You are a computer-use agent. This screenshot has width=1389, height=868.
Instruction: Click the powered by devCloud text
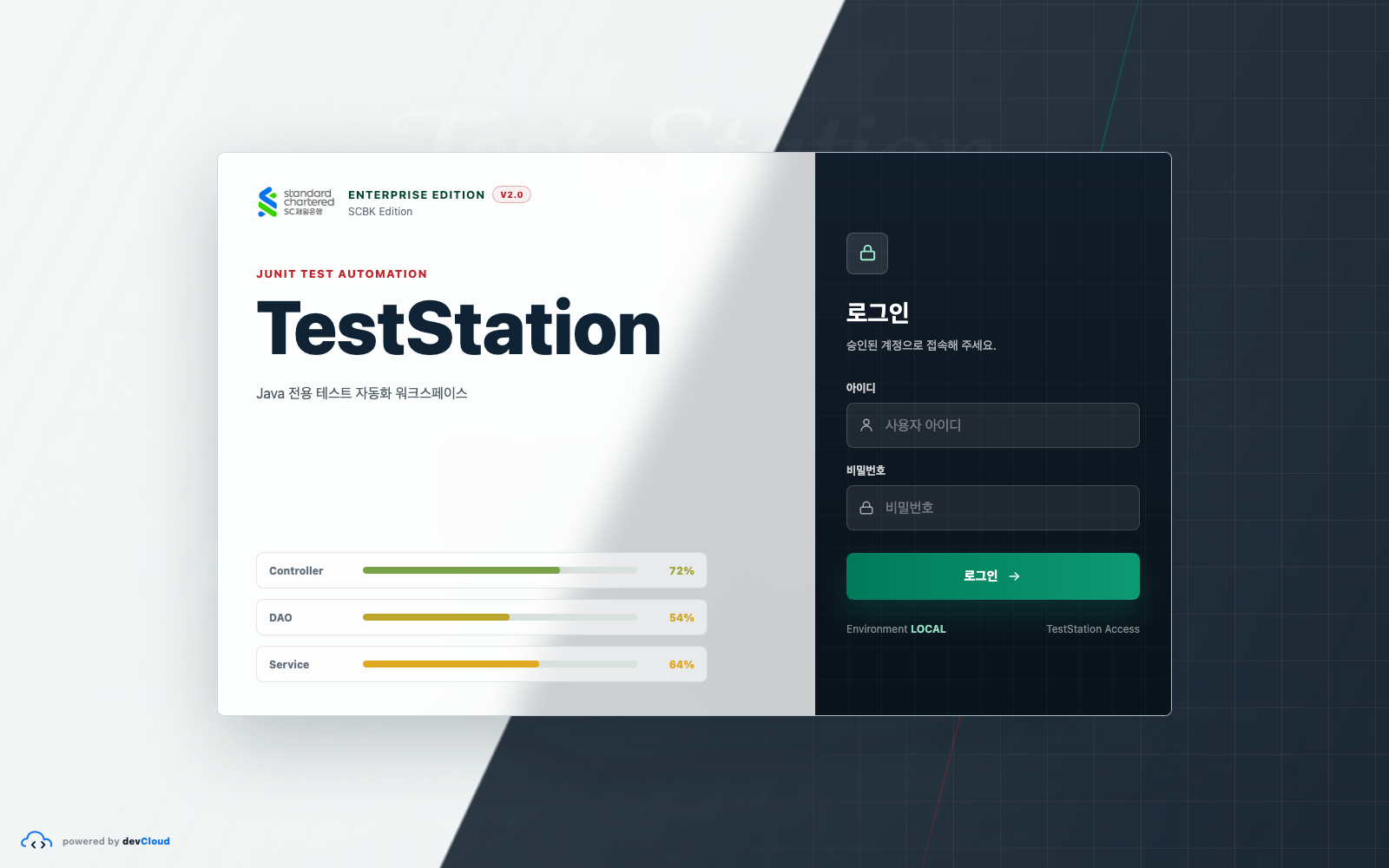116,841
